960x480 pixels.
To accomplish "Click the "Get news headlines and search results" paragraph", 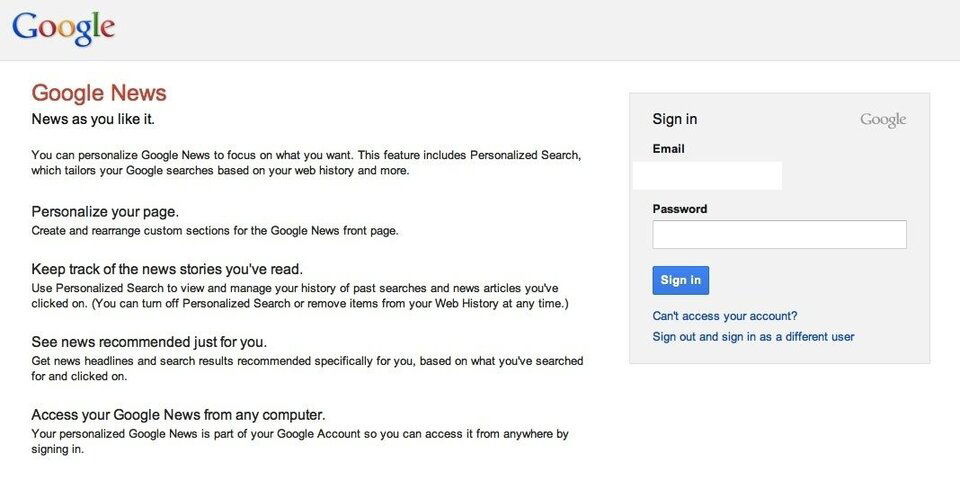I will click(307, 369).
